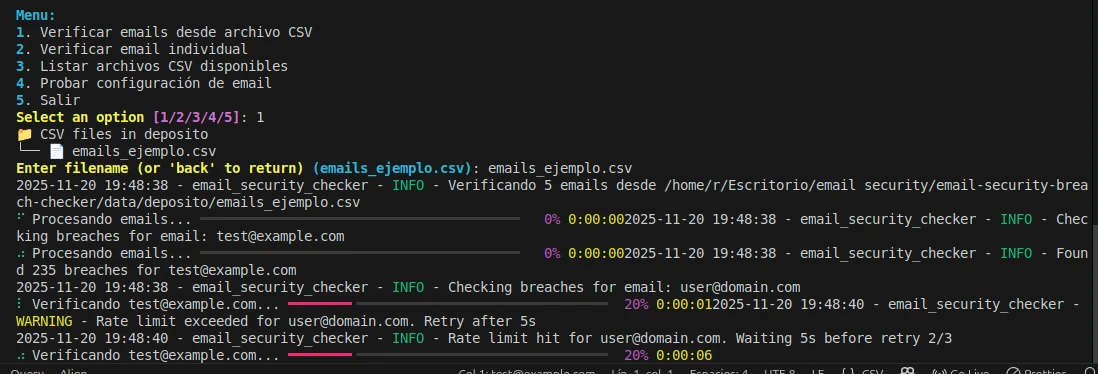Click the path 'ch-checker/data/deposito/emails_ejemplo.csv'
The height and width of the screenshot is (374, 1098).
point(188,202)
